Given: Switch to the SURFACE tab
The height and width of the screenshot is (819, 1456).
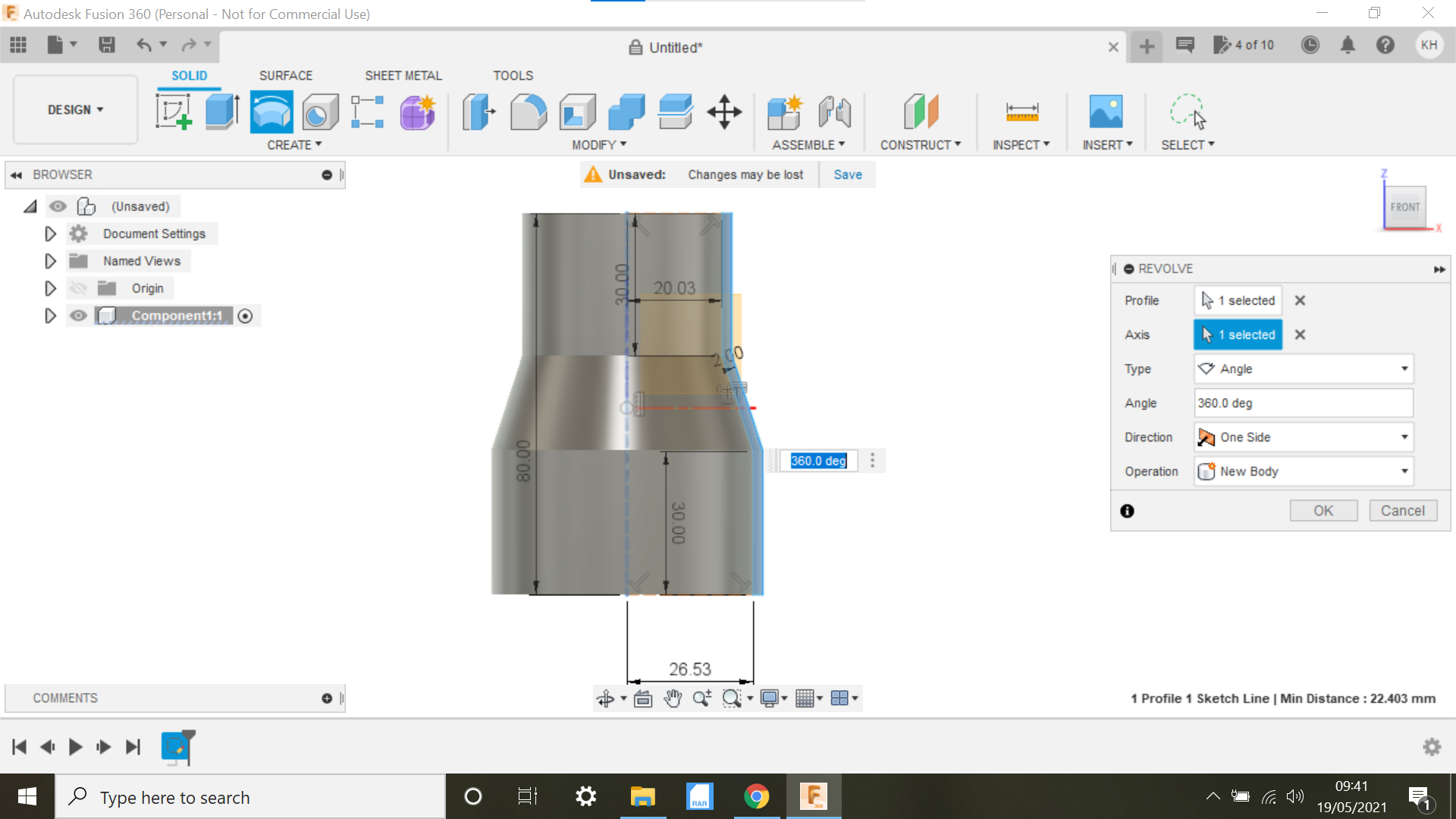Looking at the screenshot, I should pos(286,75).
